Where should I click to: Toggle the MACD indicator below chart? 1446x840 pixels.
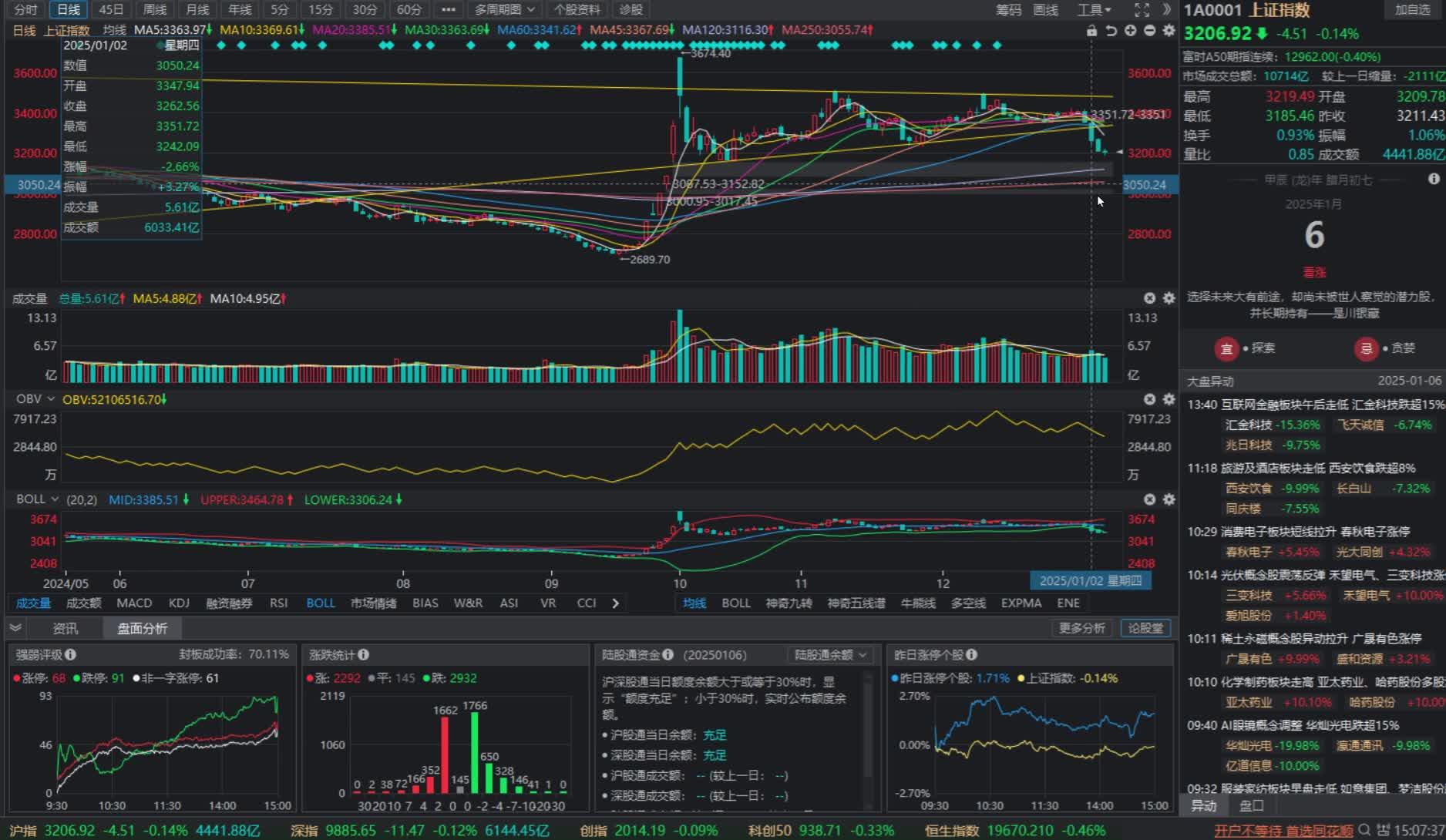point(134,603)
